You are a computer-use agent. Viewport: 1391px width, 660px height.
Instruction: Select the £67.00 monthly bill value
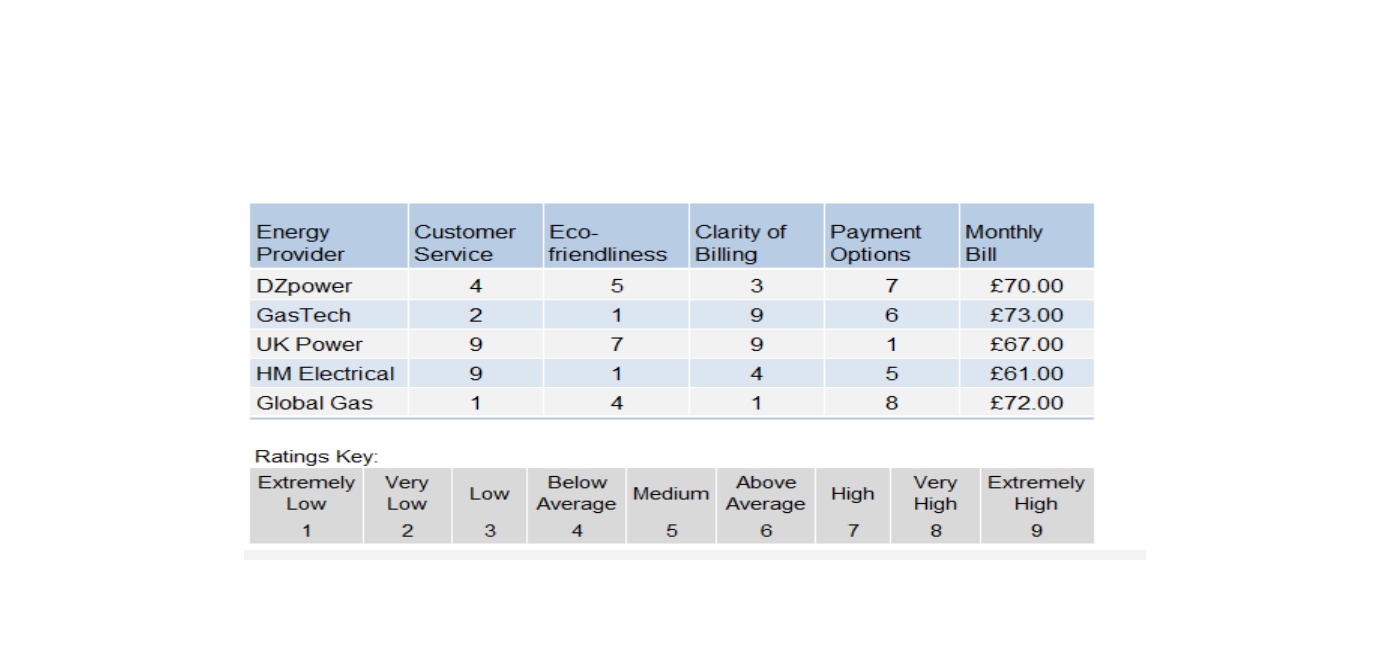click(1026, 344)
